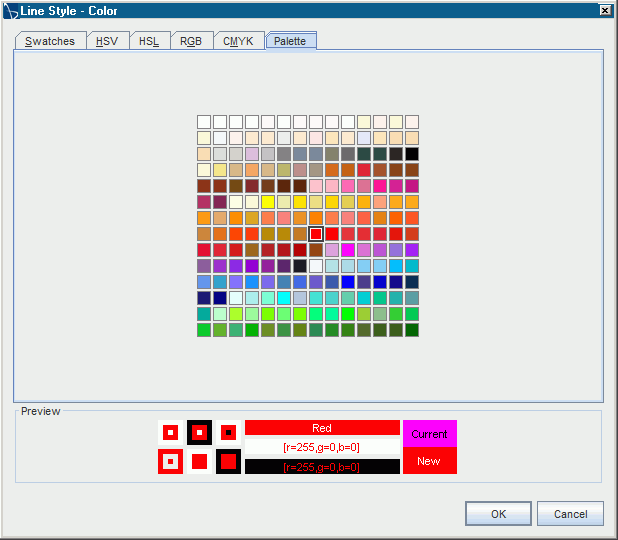Choose the pure yellow swatch in sixth row
The image size is (618, 540).
pyautogui.click(x=268, y=202)
